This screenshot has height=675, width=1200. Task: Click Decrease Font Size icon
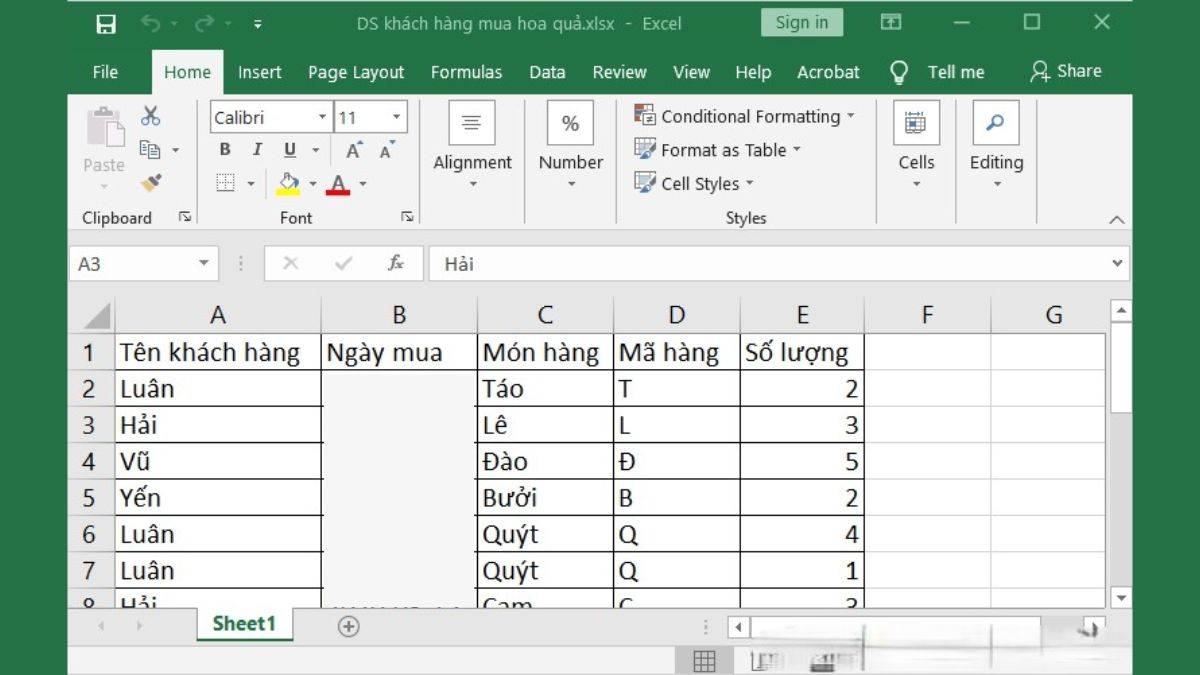tap(387, 150)
